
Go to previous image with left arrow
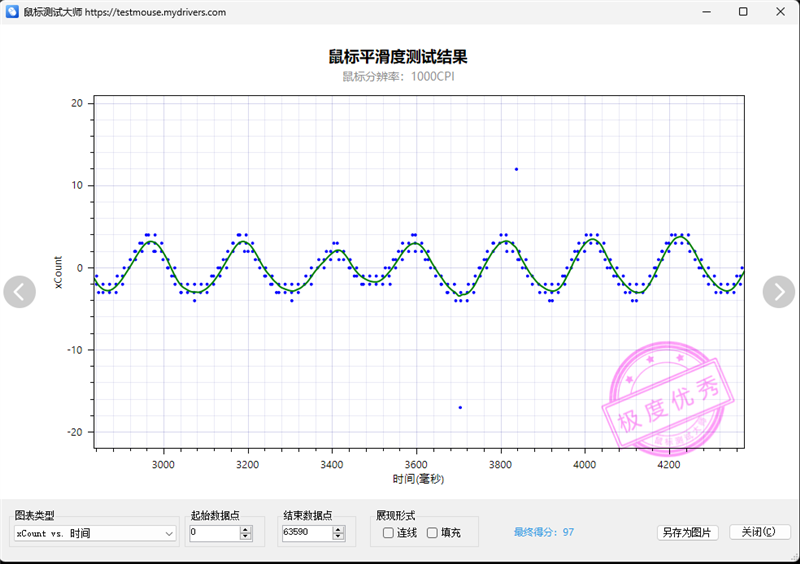coord(20,291)
